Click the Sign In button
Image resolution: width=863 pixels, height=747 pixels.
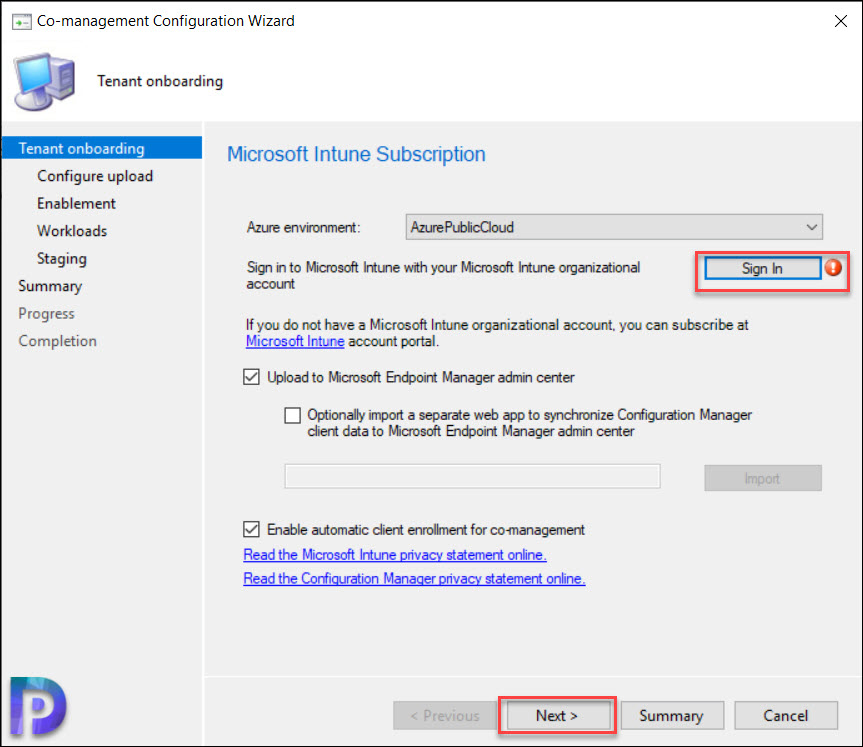762,269
